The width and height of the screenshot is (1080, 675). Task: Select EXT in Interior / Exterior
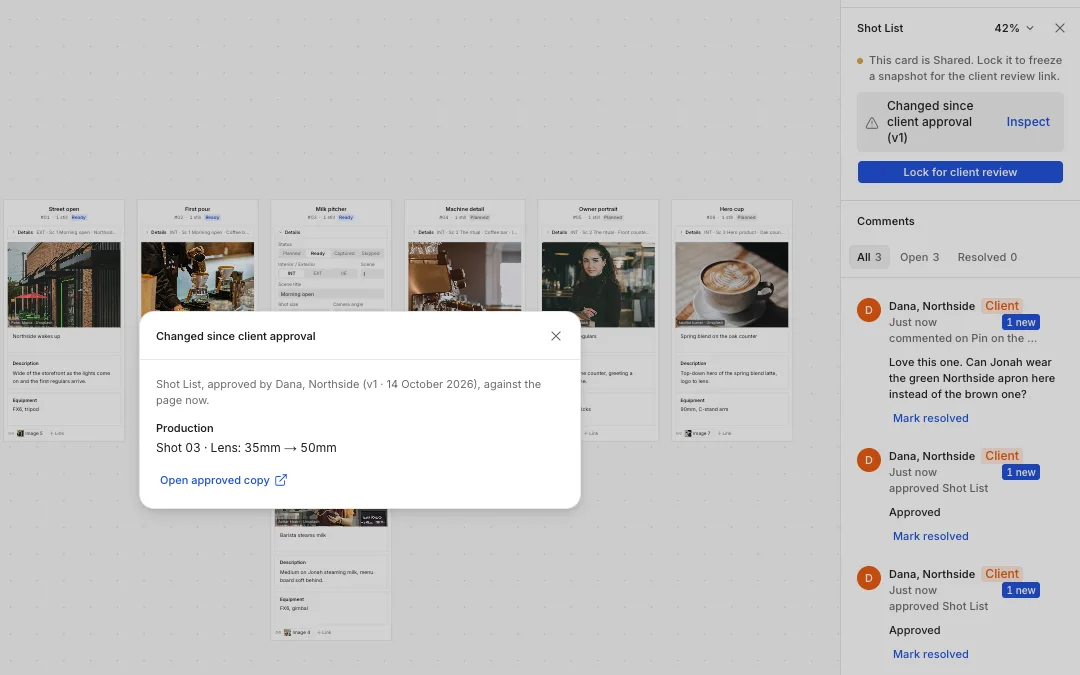click(x=318, y=273)
